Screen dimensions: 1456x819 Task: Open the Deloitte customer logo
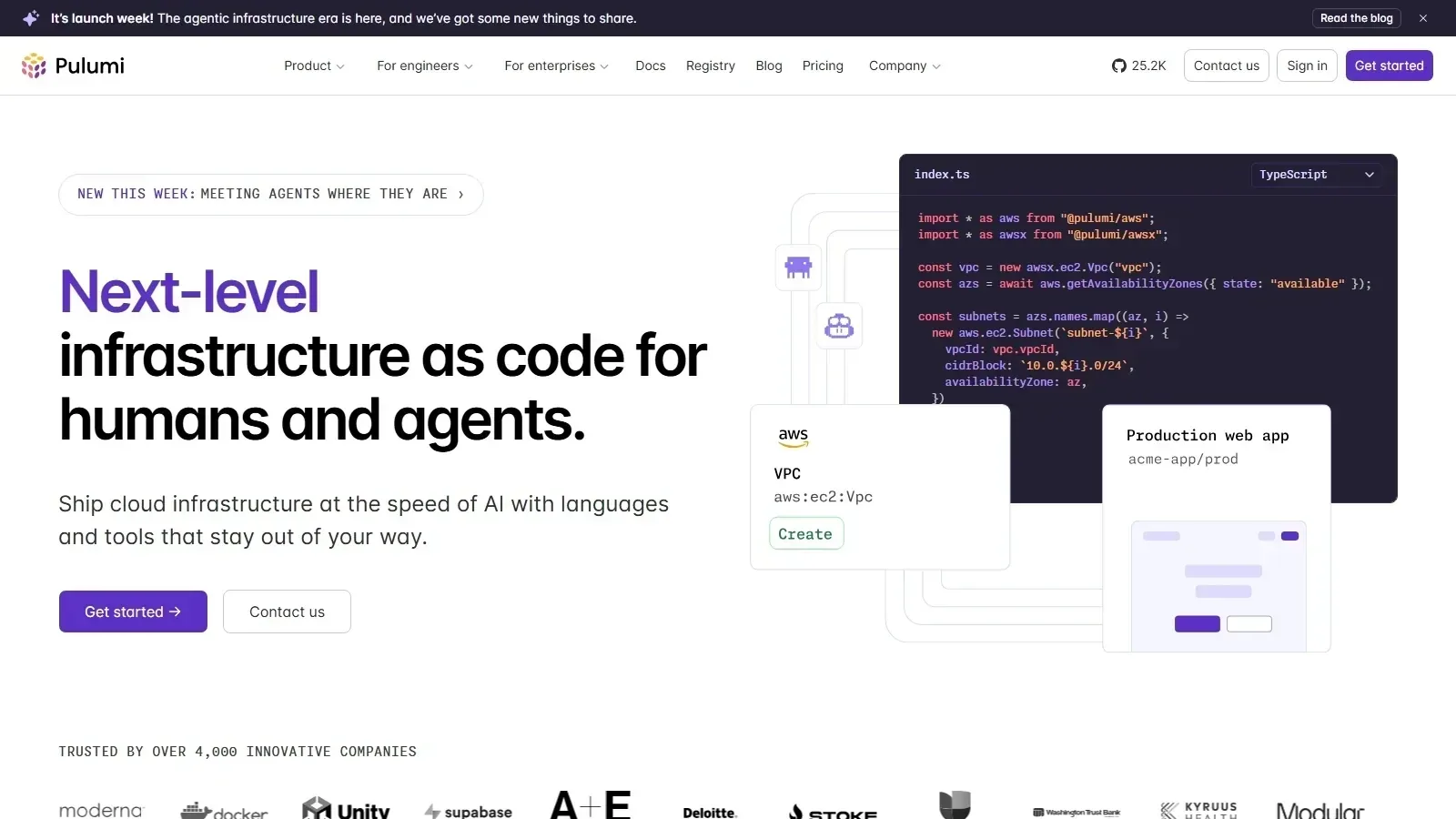click(x=710, y=813)
